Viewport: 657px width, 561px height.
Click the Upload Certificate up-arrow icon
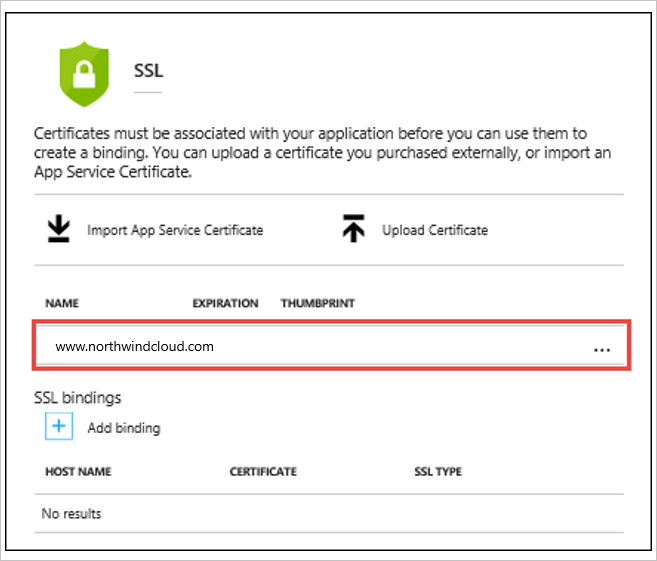point(354,228)
